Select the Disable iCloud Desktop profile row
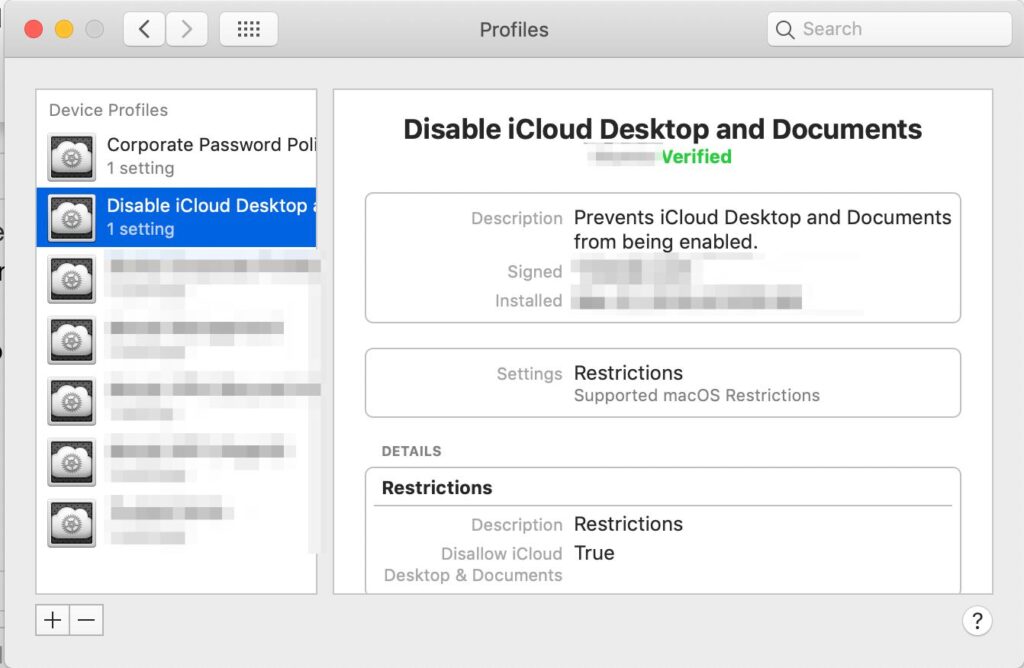The width and height of the screenshot is (1024, 668). pyautogui.click(x=176, y=217)
